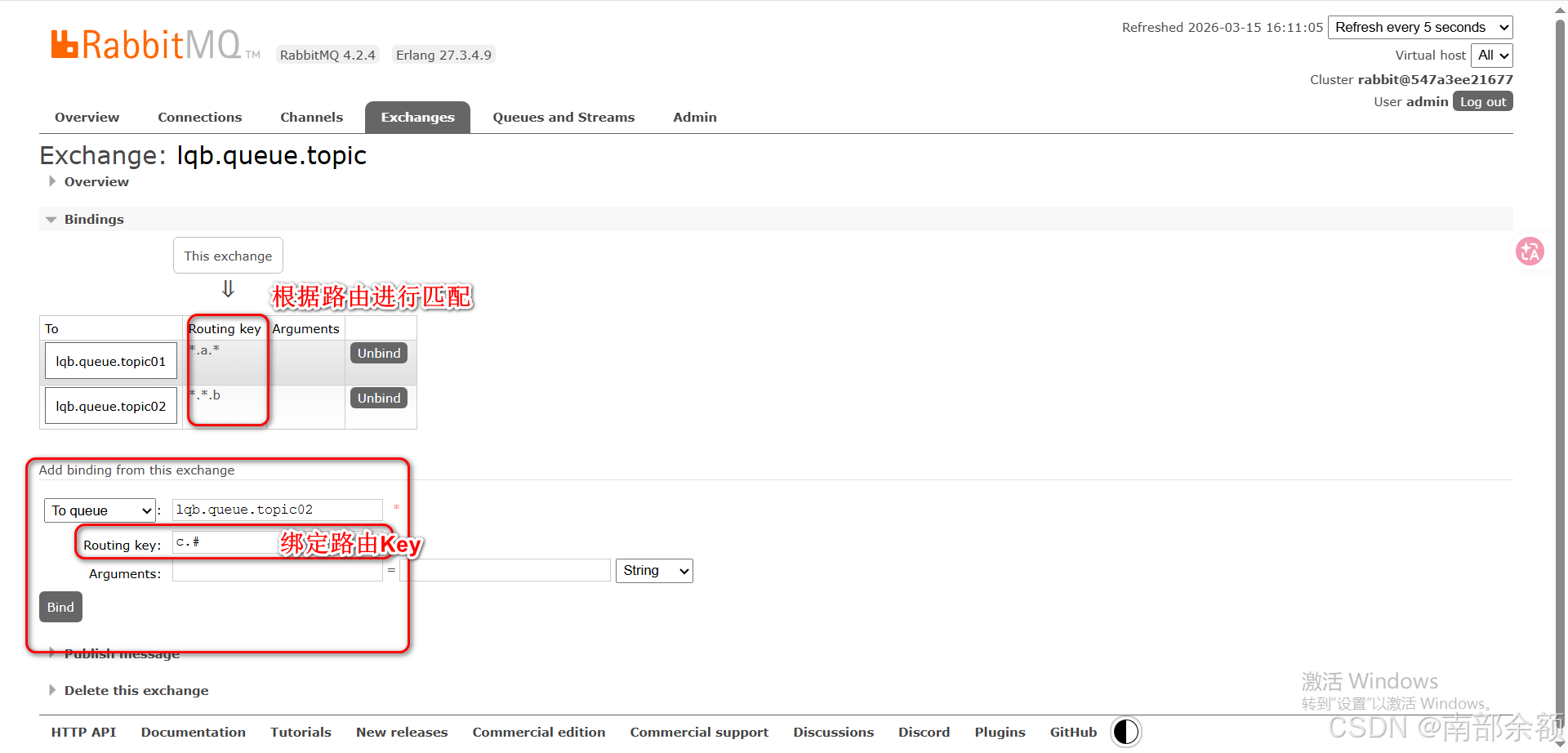The width and height of the screenshot is (1568, 753).
Task: Click the Erlang 27.3.4.9 version badge
Action: coord(443,55)
